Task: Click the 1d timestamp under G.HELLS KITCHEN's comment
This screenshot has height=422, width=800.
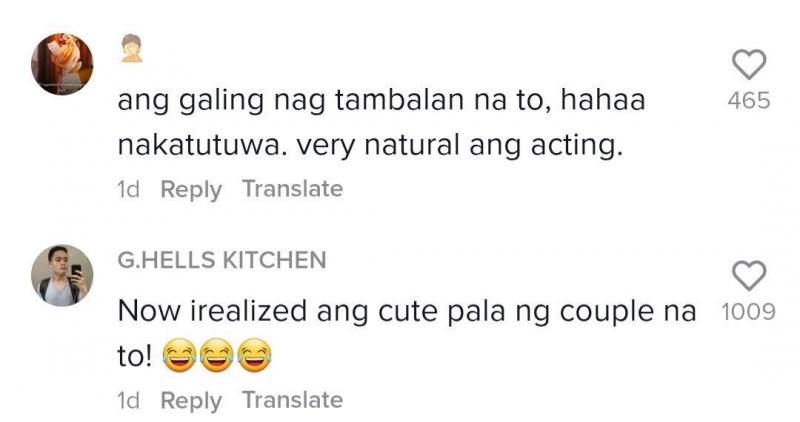Action: point(130,400)
